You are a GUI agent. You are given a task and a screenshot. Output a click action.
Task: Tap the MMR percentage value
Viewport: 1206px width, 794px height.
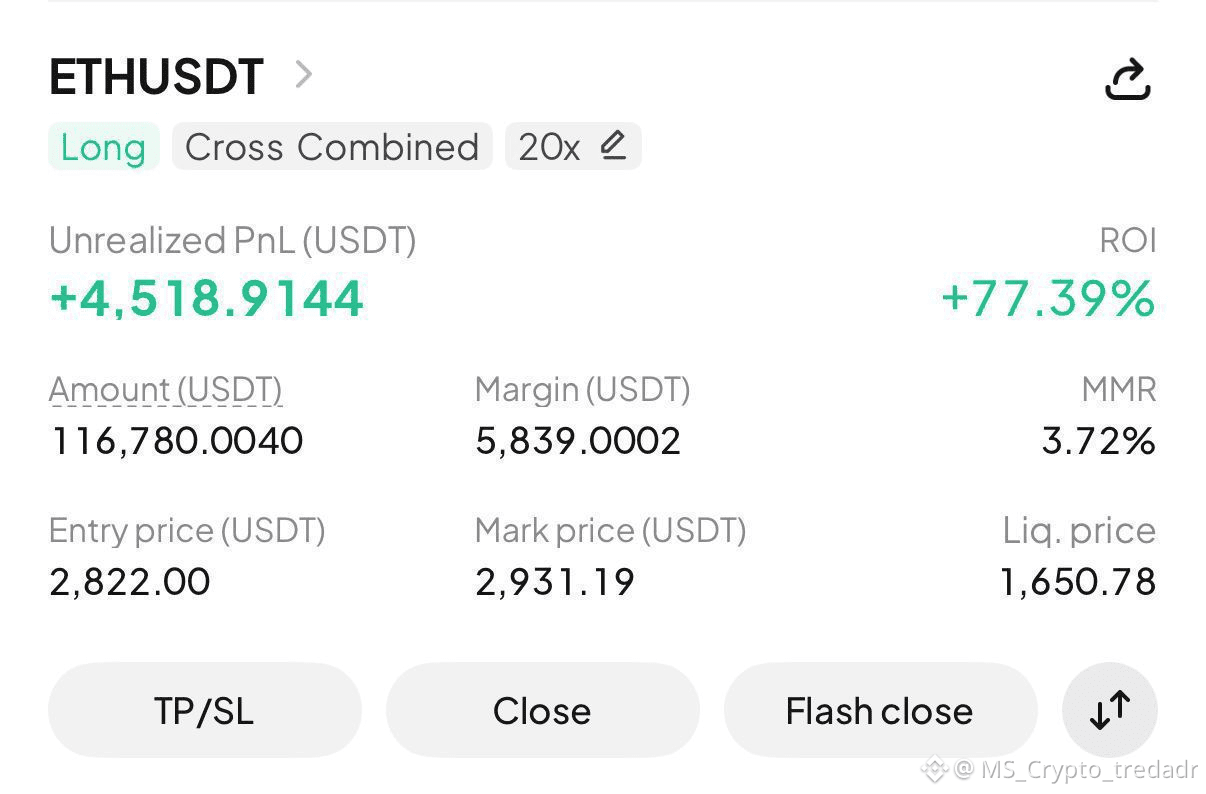pos(1098,441)
